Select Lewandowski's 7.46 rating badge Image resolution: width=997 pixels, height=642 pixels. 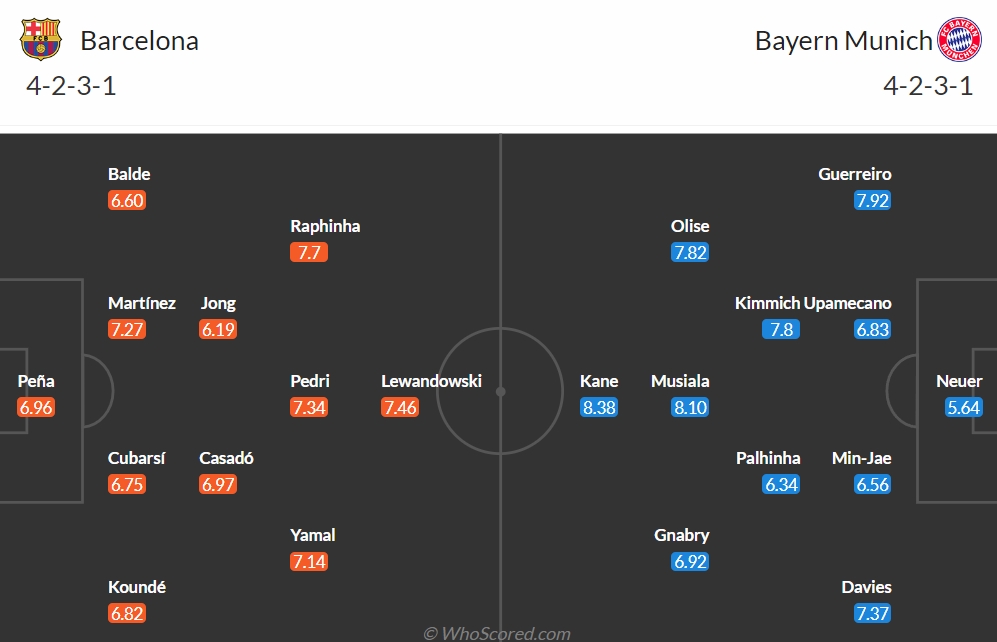click(400, 407)
